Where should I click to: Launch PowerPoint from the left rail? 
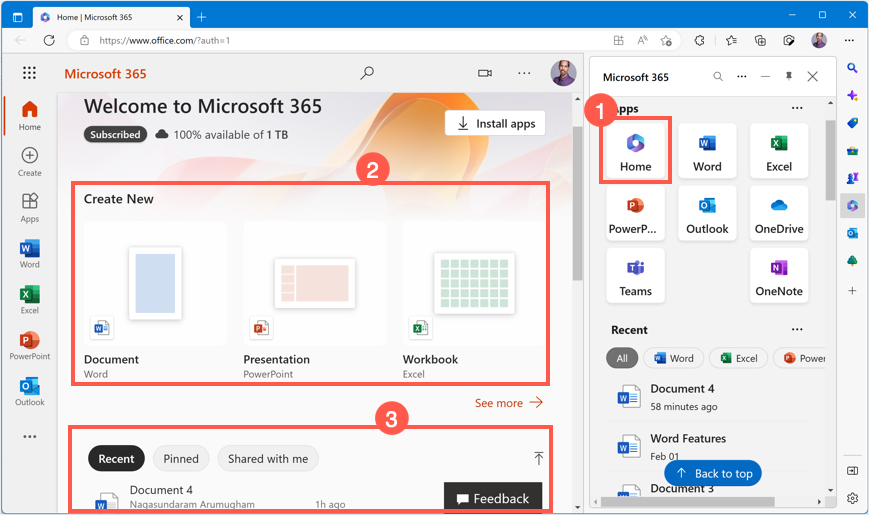click(29, 346)
